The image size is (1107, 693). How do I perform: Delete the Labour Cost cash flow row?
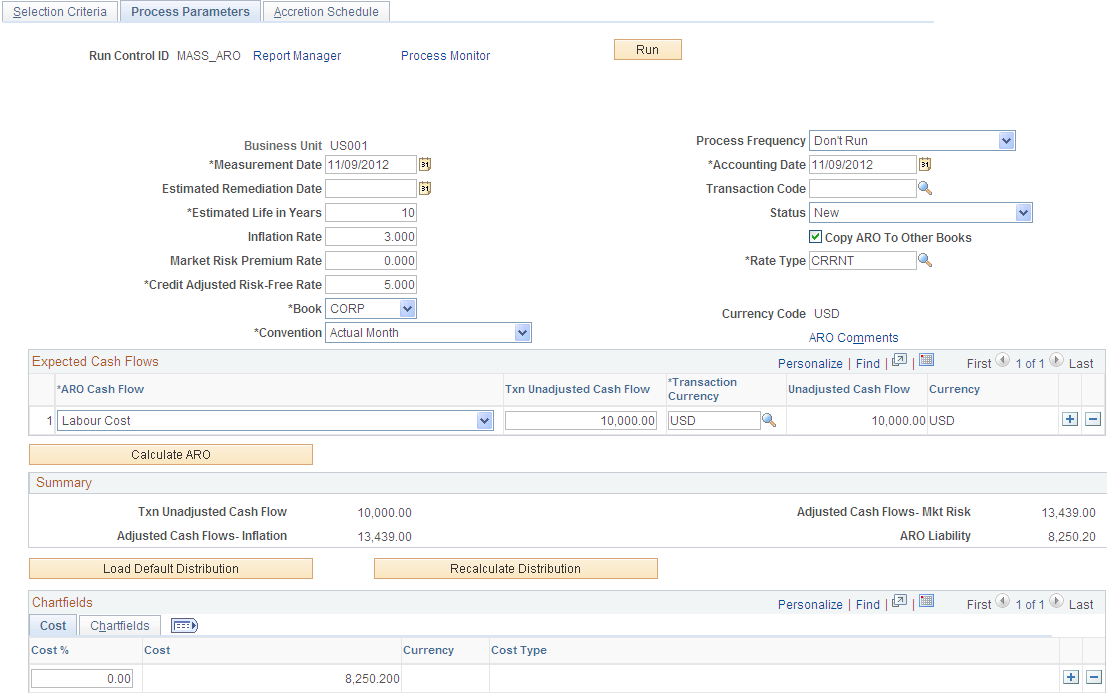pos(1093,419)
